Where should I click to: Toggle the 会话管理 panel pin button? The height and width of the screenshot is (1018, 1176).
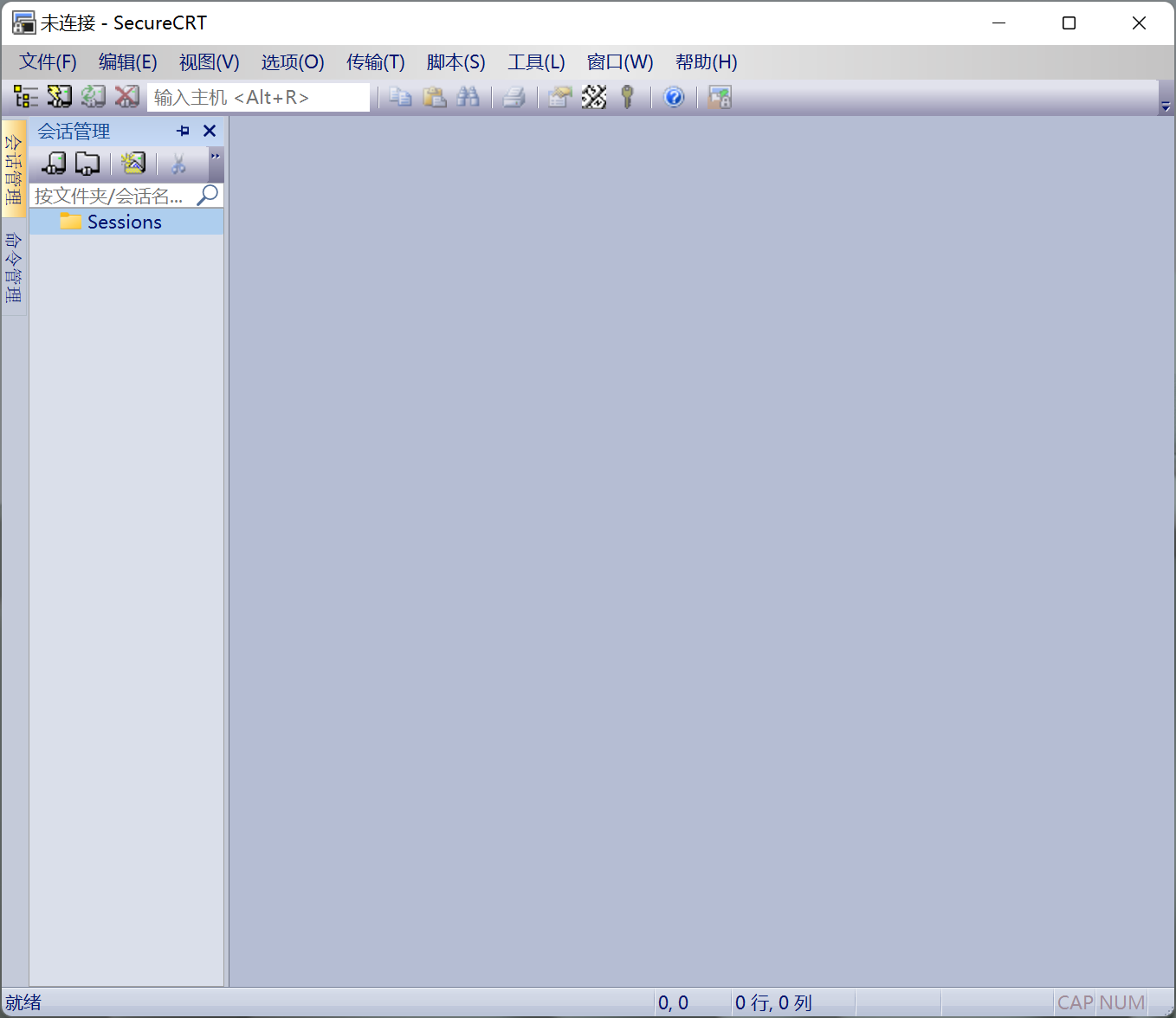click(183, 131)
